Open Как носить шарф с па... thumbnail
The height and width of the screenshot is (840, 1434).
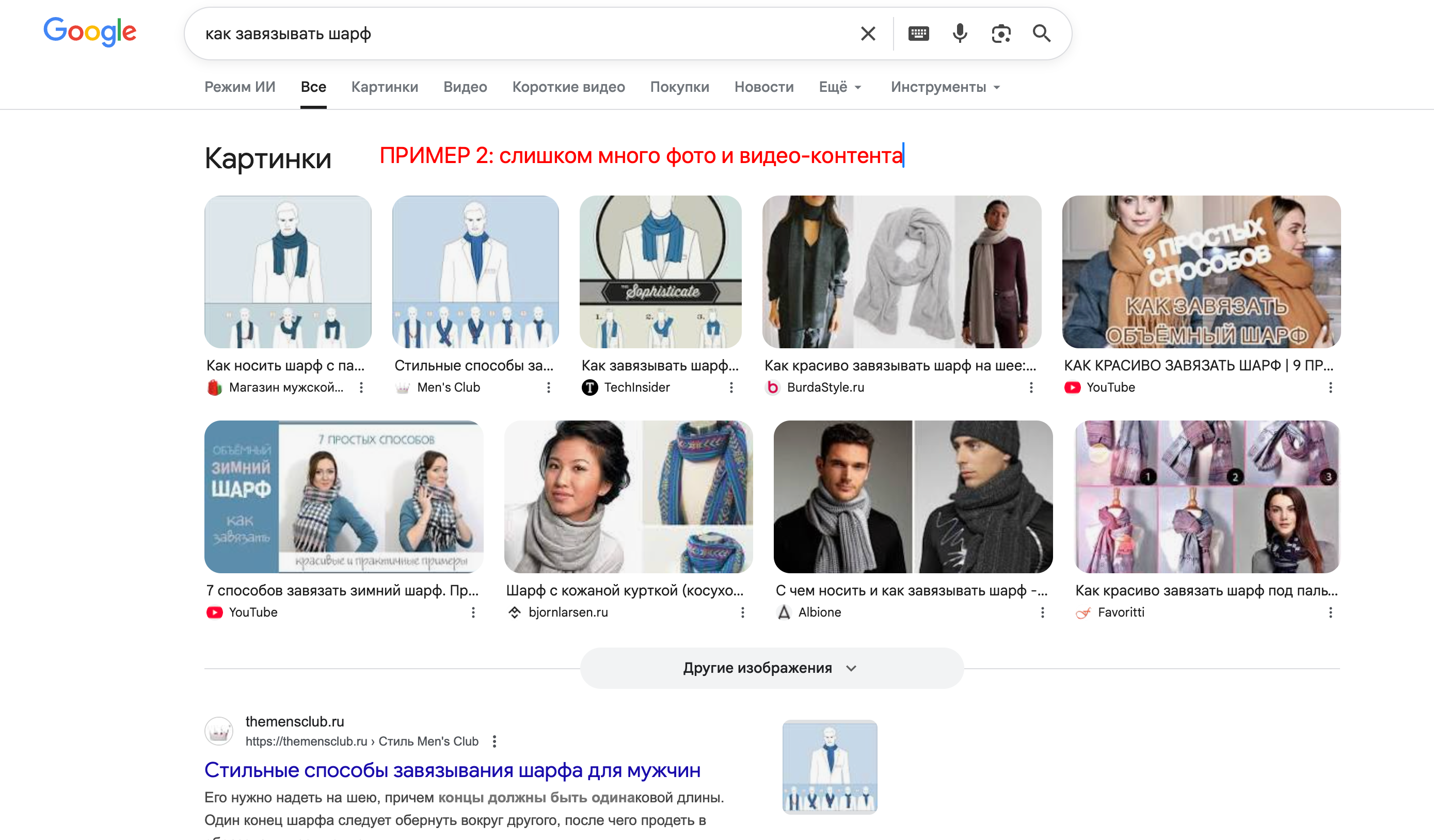pyautogui.click(x=288, y=272)
